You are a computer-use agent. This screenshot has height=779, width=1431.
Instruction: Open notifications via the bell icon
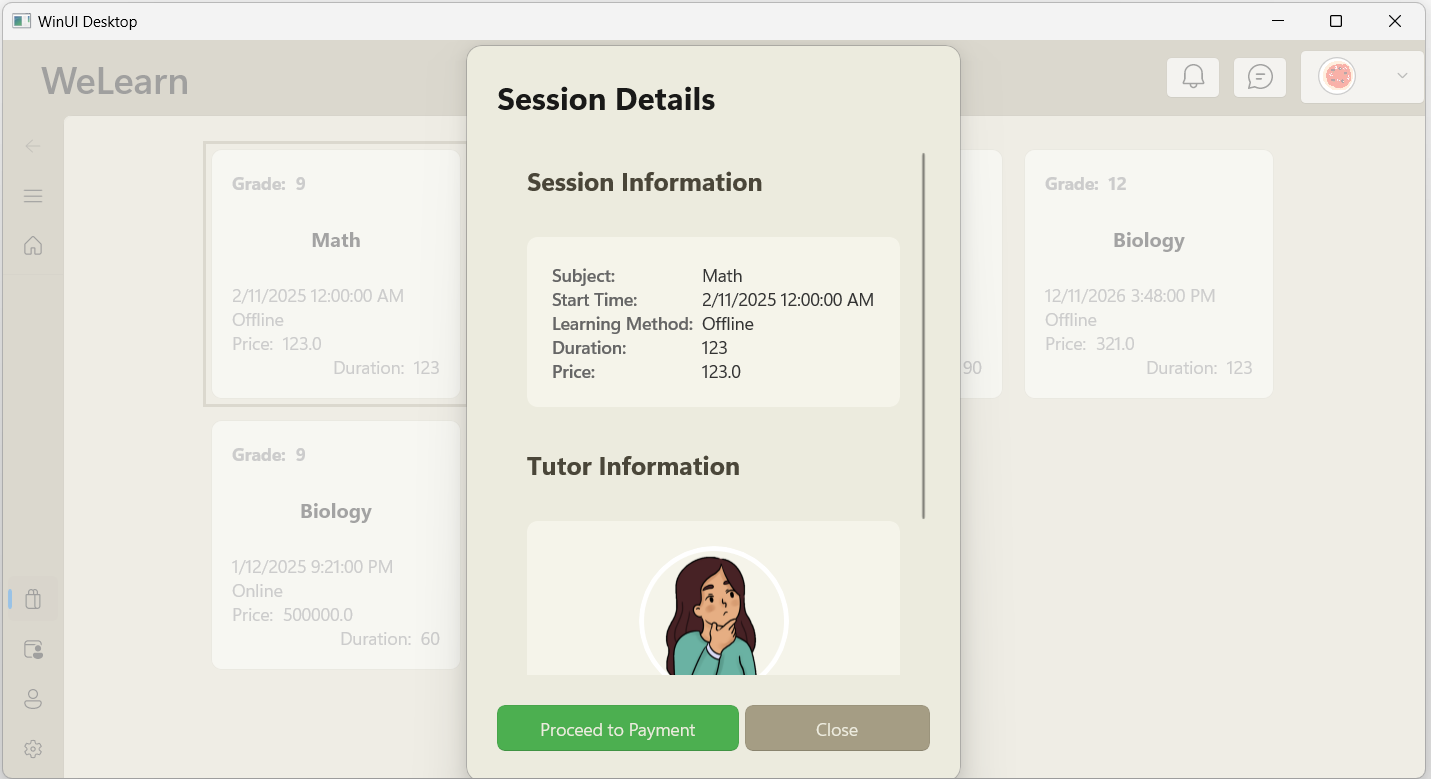(x=1192, y=77)
